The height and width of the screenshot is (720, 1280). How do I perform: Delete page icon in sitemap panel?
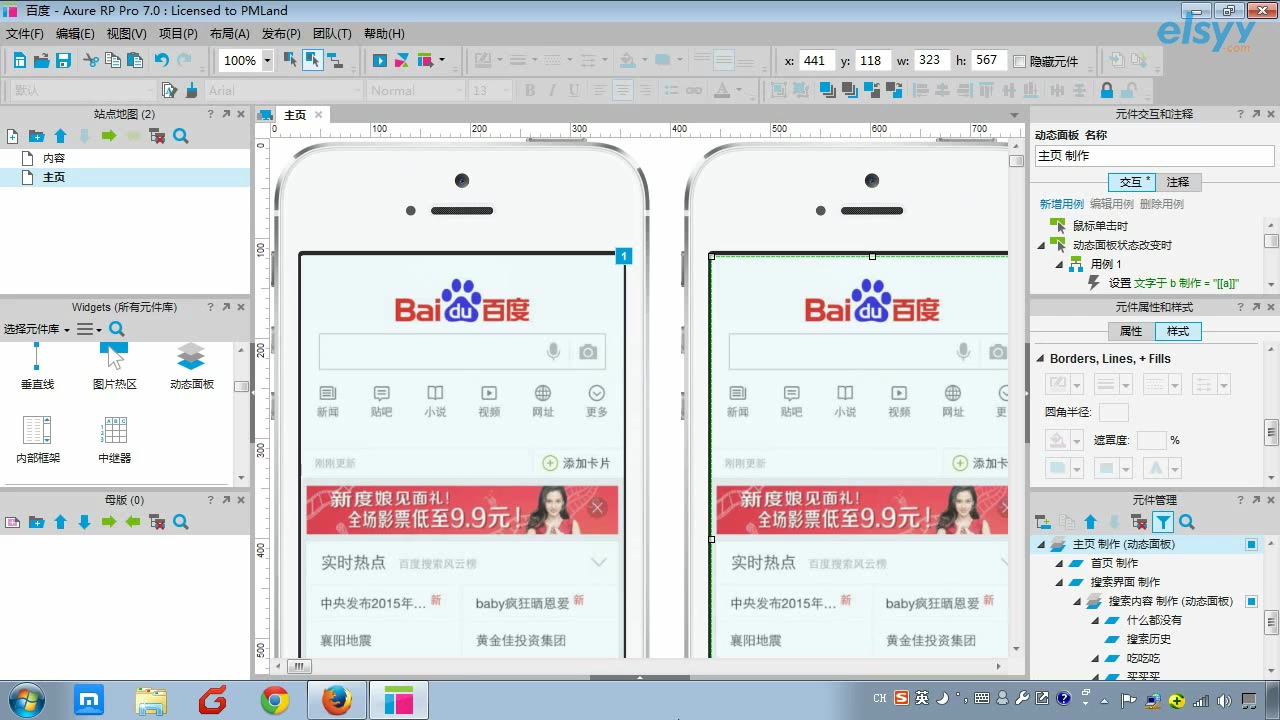pos(157,136)
